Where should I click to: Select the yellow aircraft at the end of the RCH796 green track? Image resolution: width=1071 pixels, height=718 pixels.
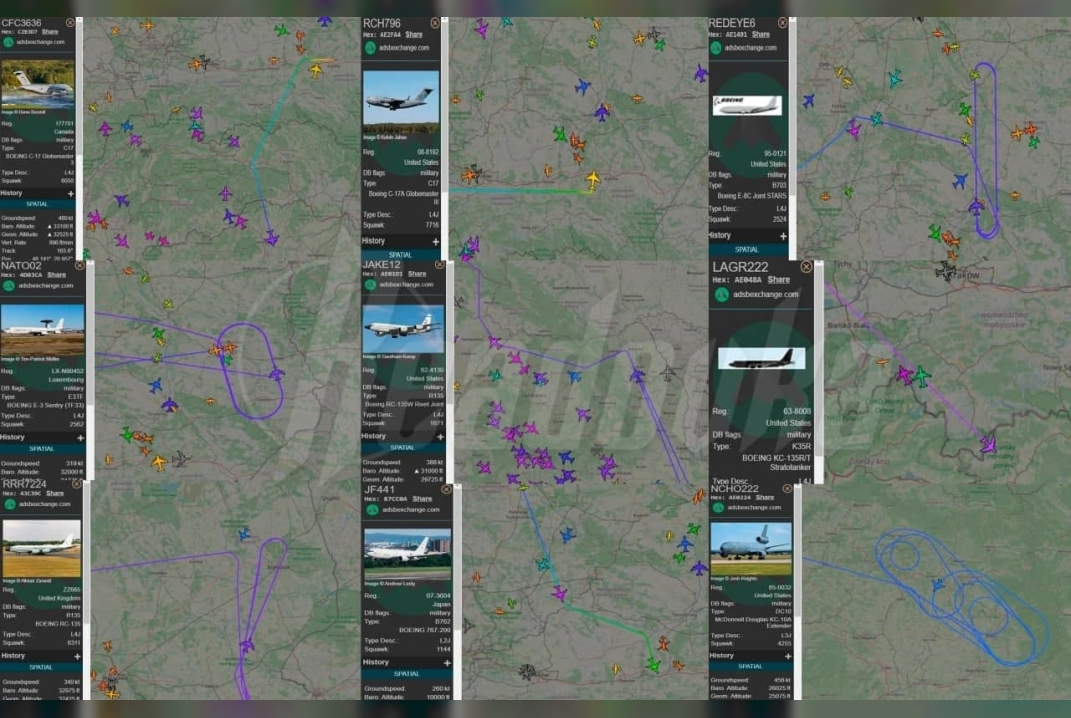click(x=593, y=180)
